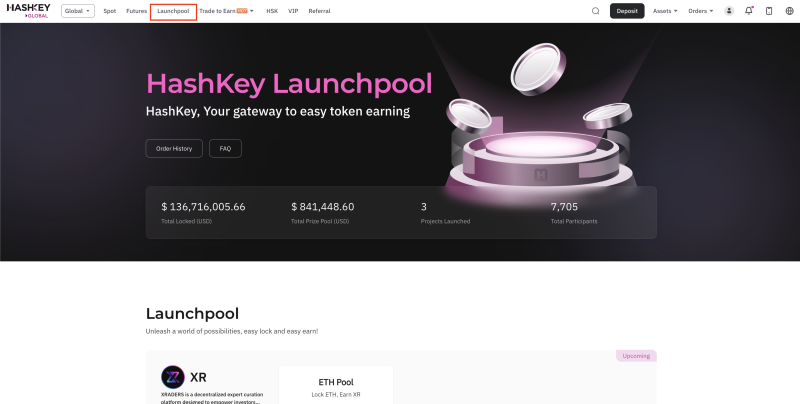Expand the Trade to Earn menu
This screenshot has width=800, height=404.
point(227,11)
